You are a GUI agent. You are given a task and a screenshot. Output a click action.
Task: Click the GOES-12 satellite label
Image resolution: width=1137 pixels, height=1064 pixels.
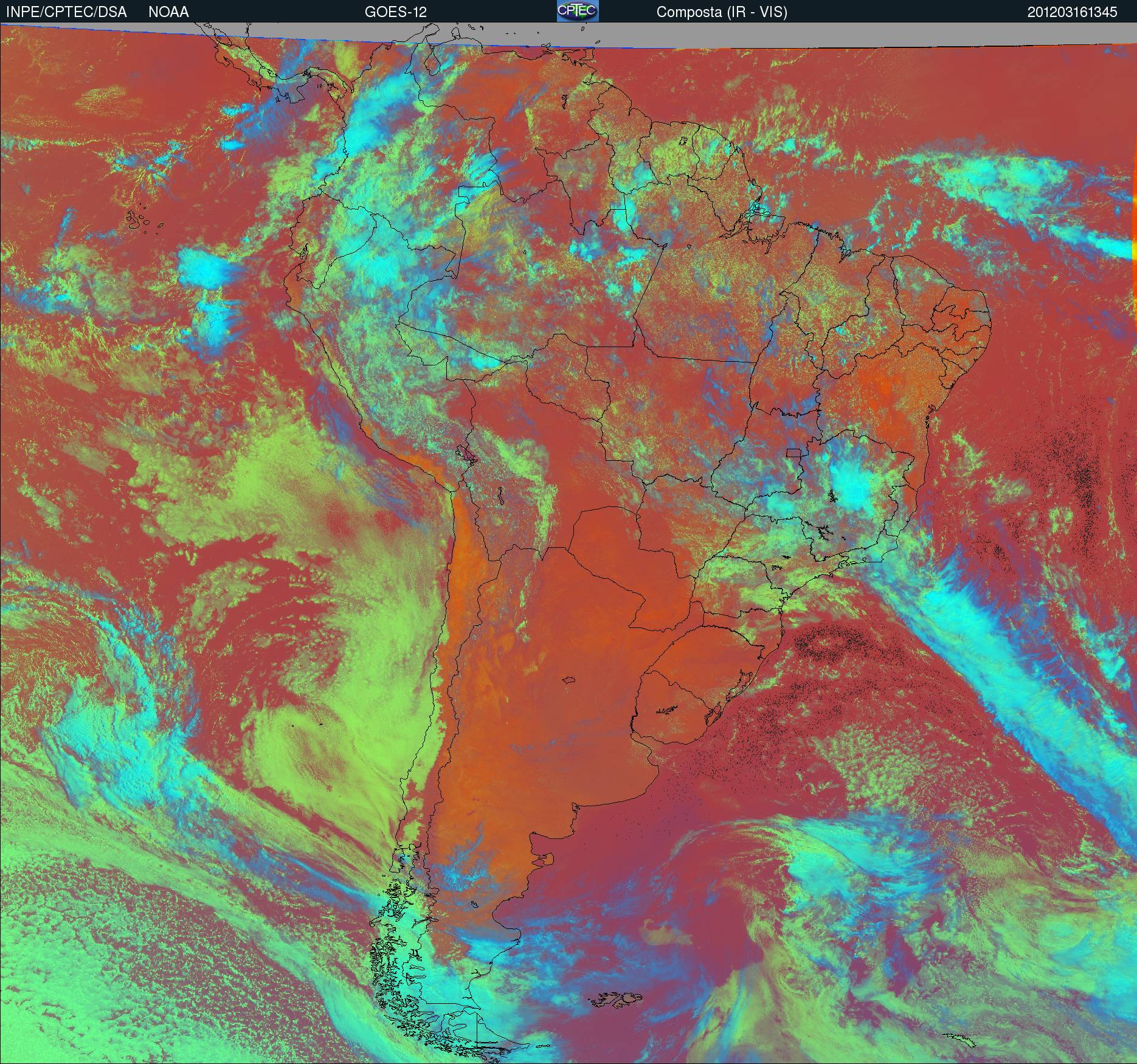(395, 12)
